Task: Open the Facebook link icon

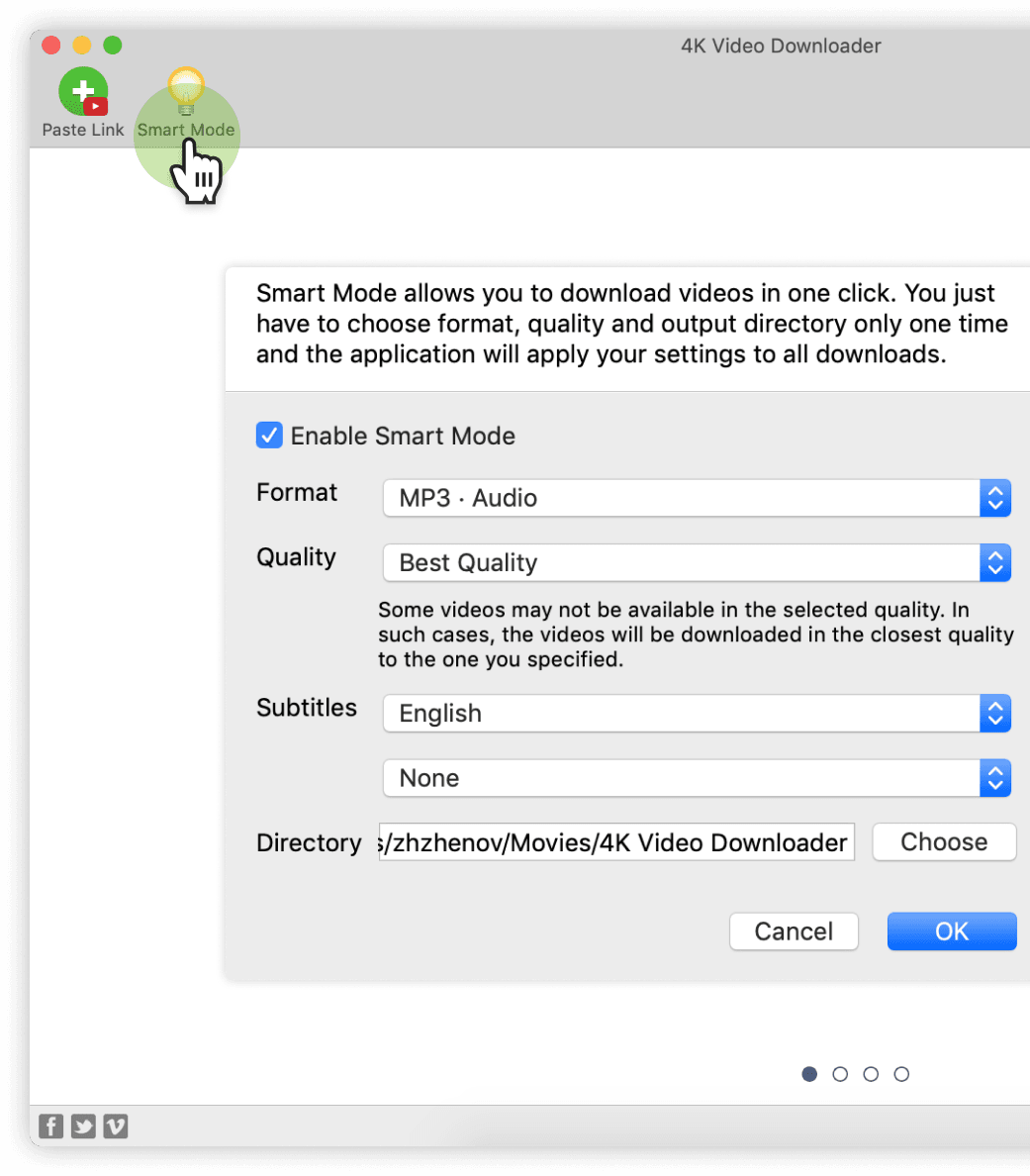Action: click(51, 1126)
